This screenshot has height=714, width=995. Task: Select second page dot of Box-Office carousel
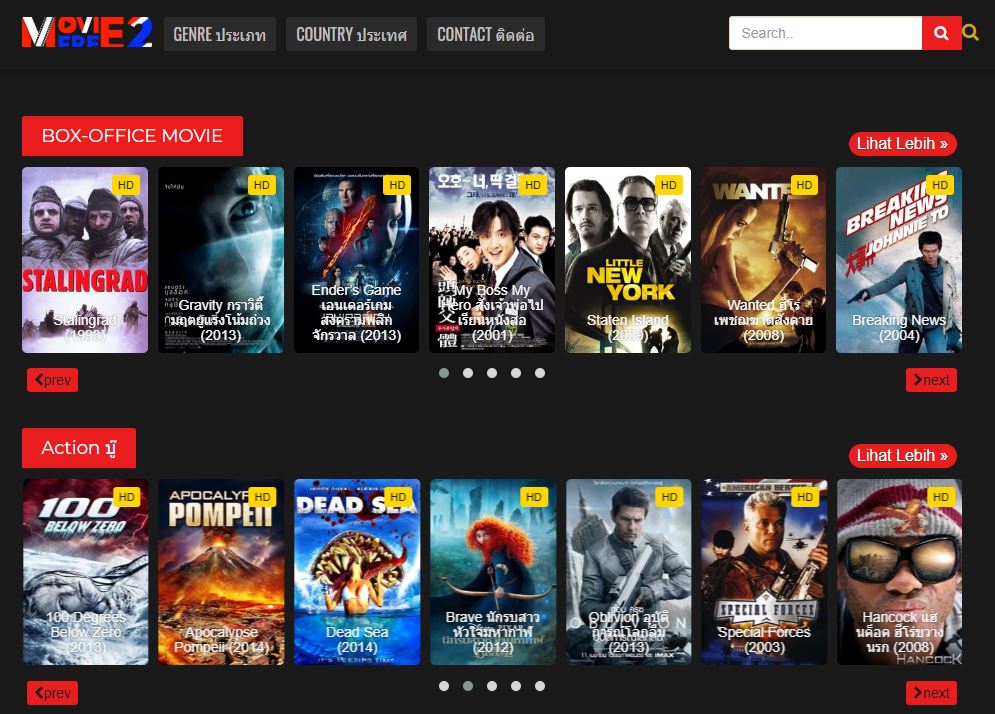tap(468, 373)
